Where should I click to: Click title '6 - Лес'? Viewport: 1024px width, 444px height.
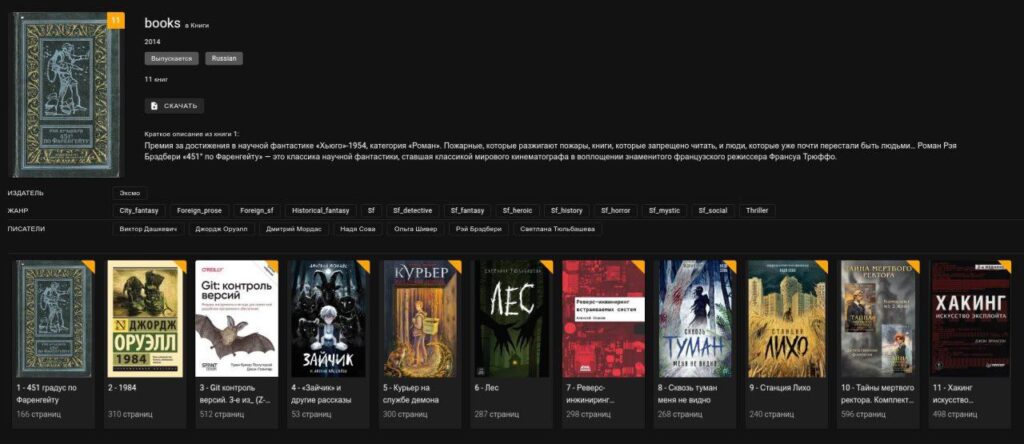(x=487, y=388)
